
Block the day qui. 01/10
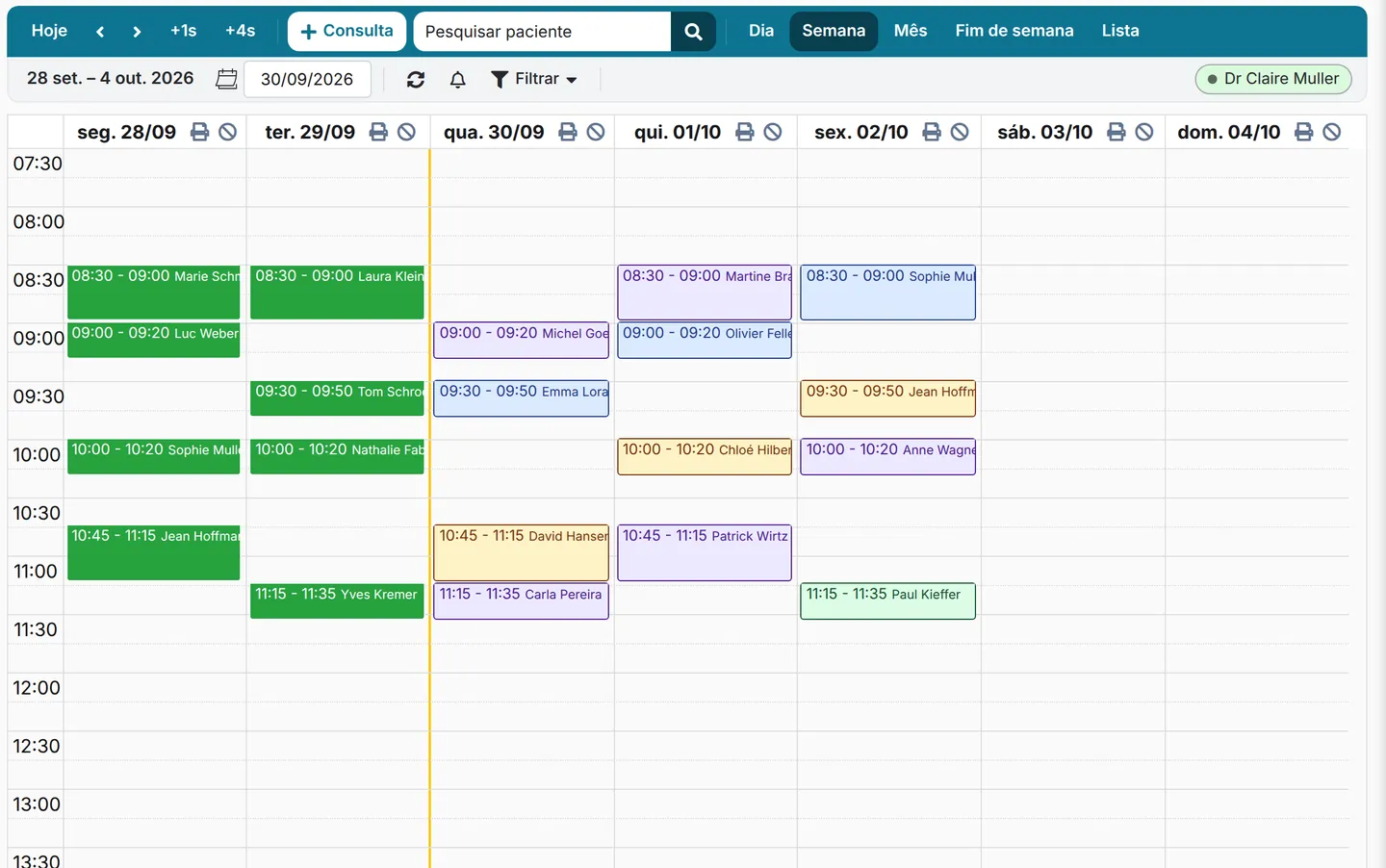pos(773,132)
